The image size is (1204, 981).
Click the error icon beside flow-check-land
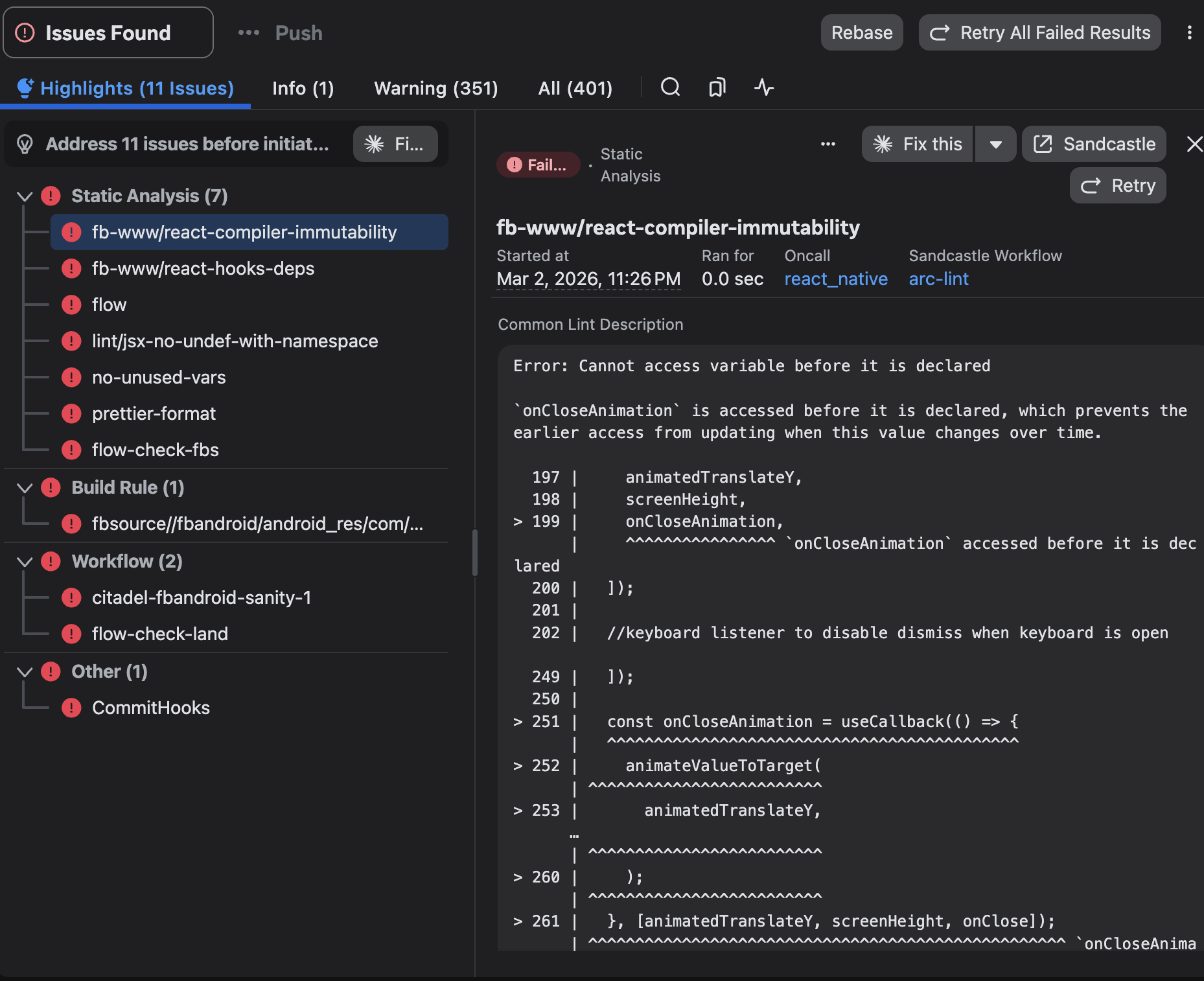[71, 634]
